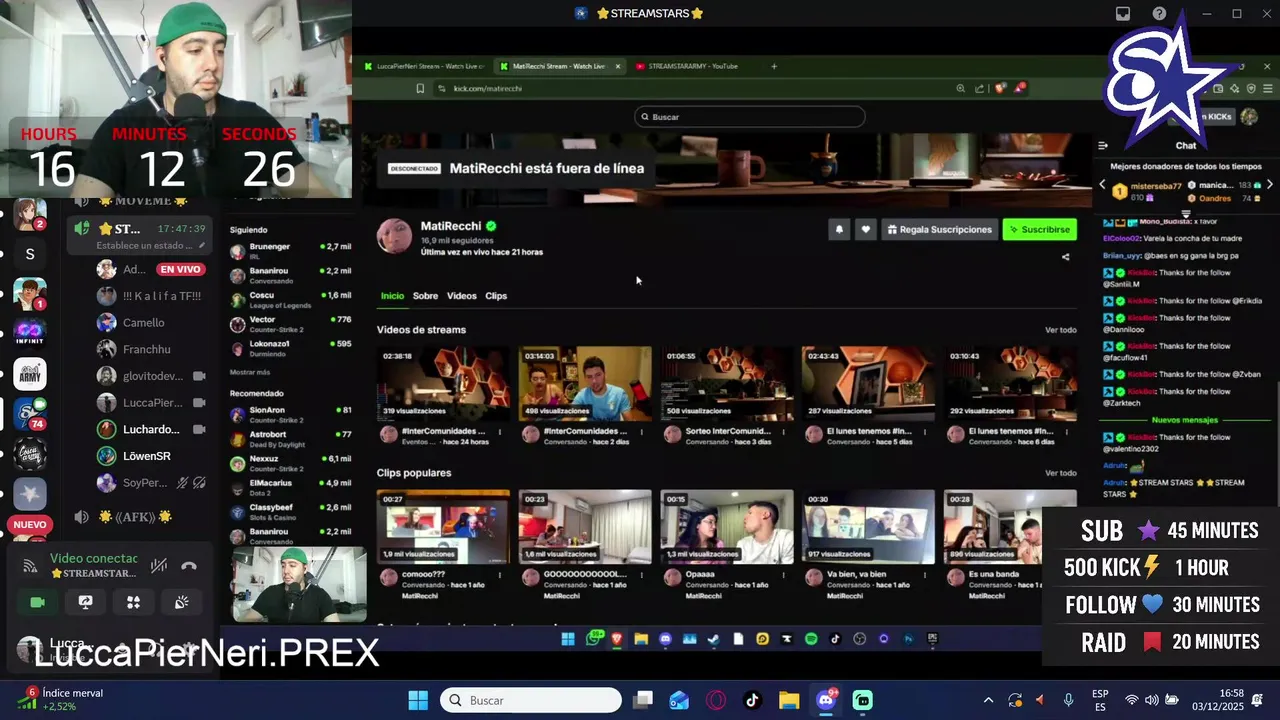The height and width of the screenshot is (720, 1280).
Task: Switch to LuccaPierNeri Stream browser tab
Action: (x=424, y=66)
